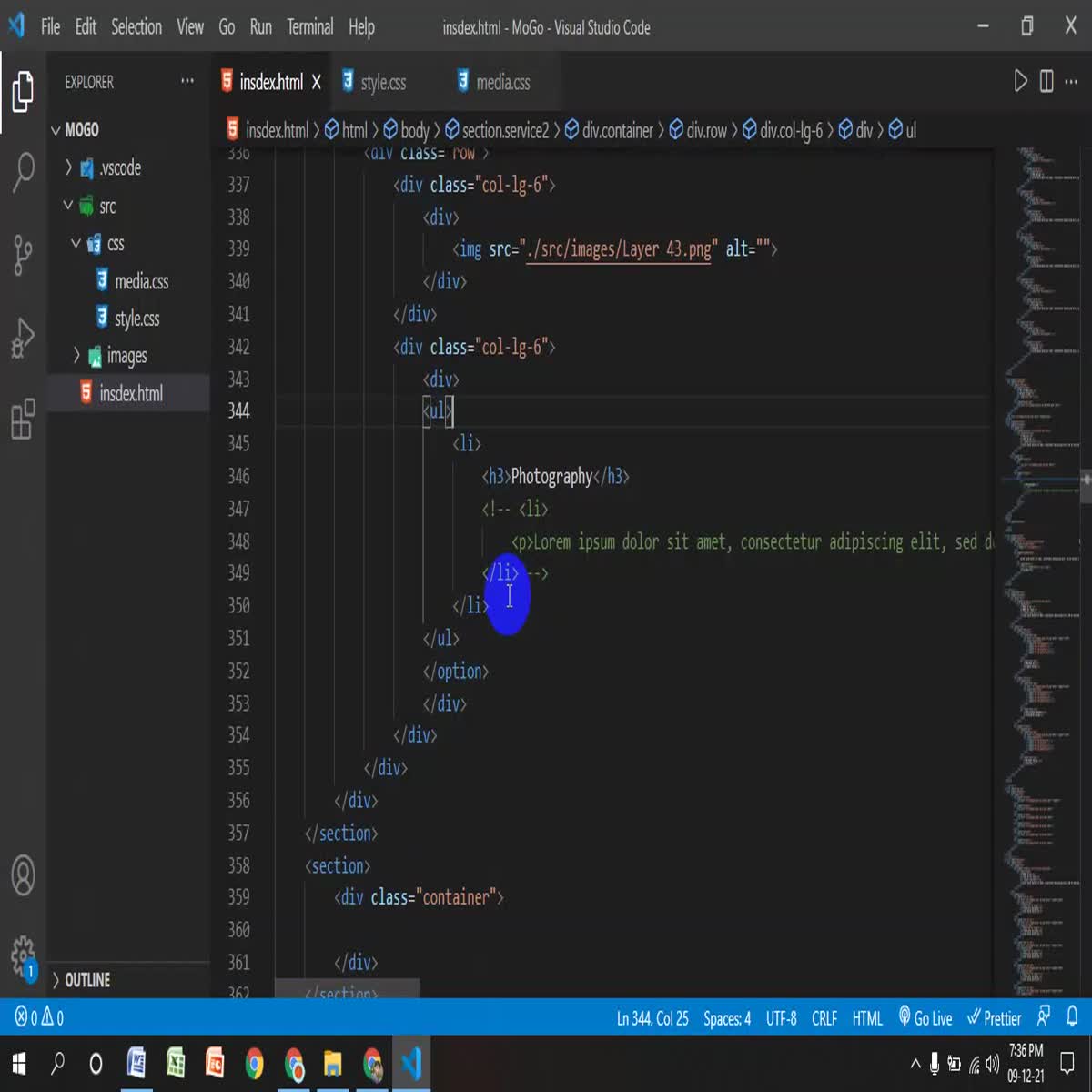
Task: Open Microsoft Word from the taskbar
Action: [x=136, y=1063]
